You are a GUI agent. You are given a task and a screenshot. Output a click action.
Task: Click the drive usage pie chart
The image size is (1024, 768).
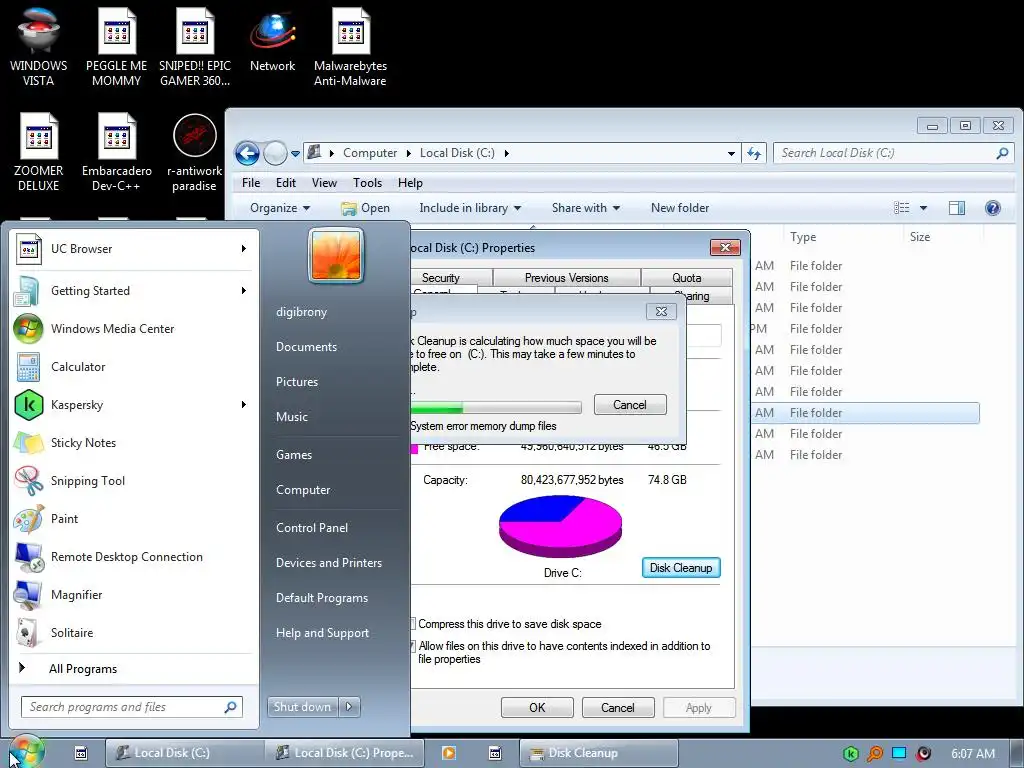click(560, 526)
